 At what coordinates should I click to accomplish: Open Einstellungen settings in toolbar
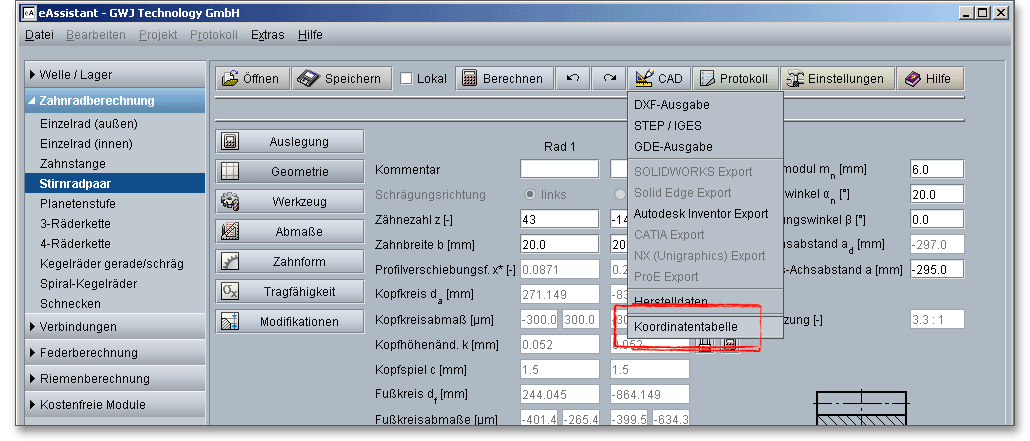point(836,79)
